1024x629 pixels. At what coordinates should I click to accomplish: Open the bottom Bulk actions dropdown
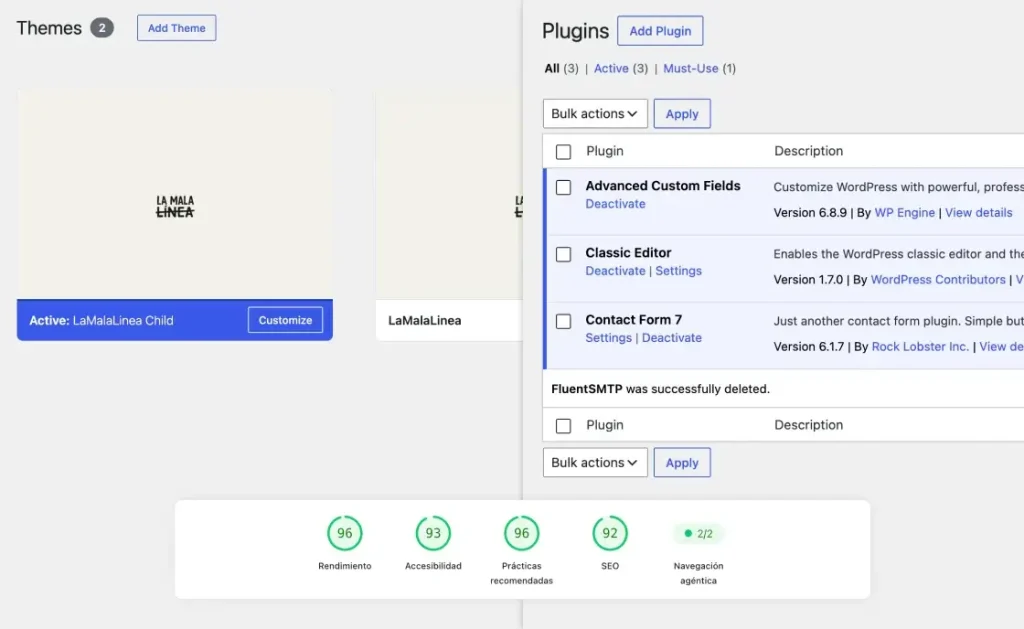[x=595, y=462]
